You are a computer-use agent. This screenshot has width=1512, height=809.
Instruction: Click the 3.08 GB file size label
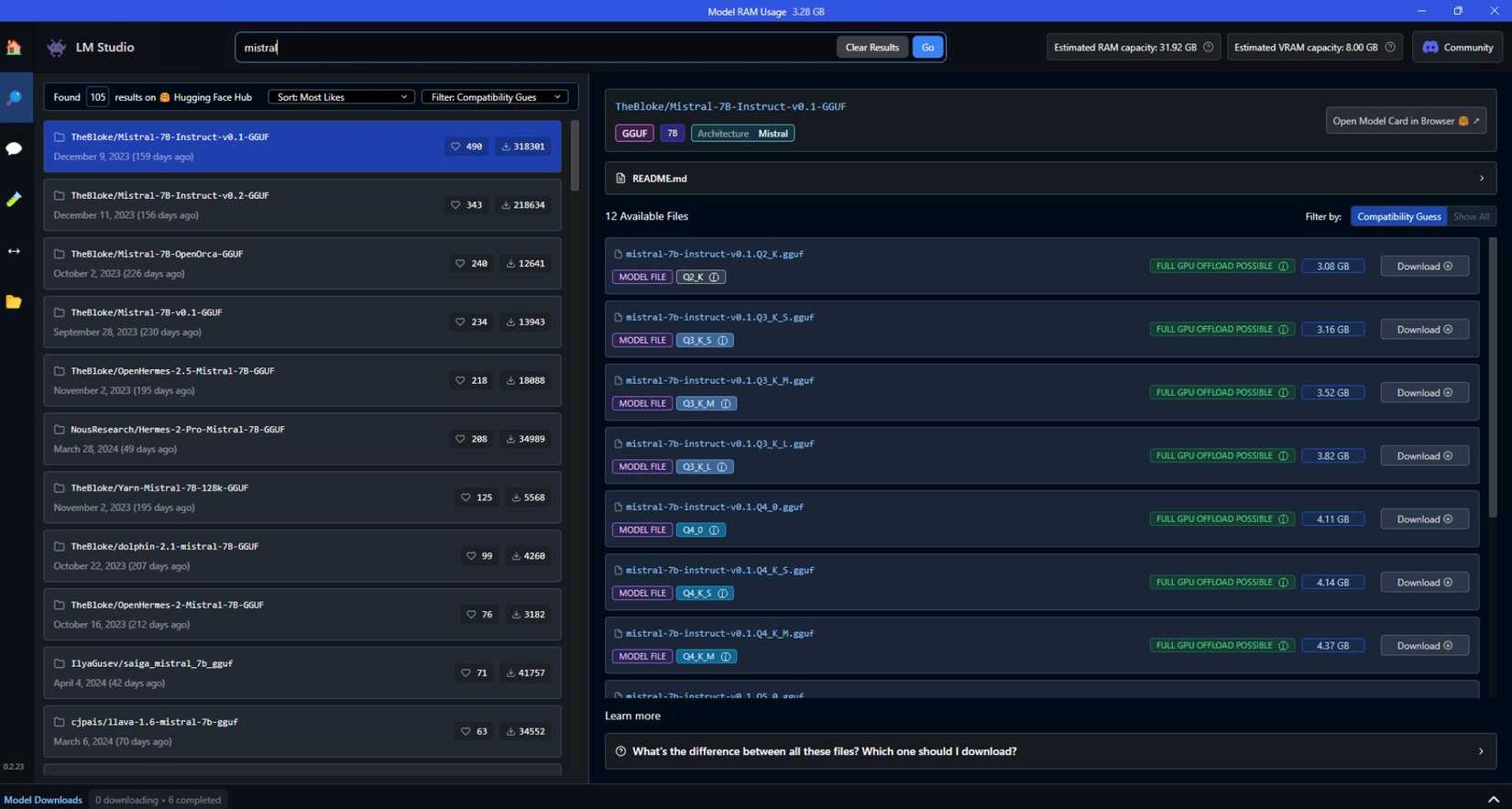(x=1332, y=266)
